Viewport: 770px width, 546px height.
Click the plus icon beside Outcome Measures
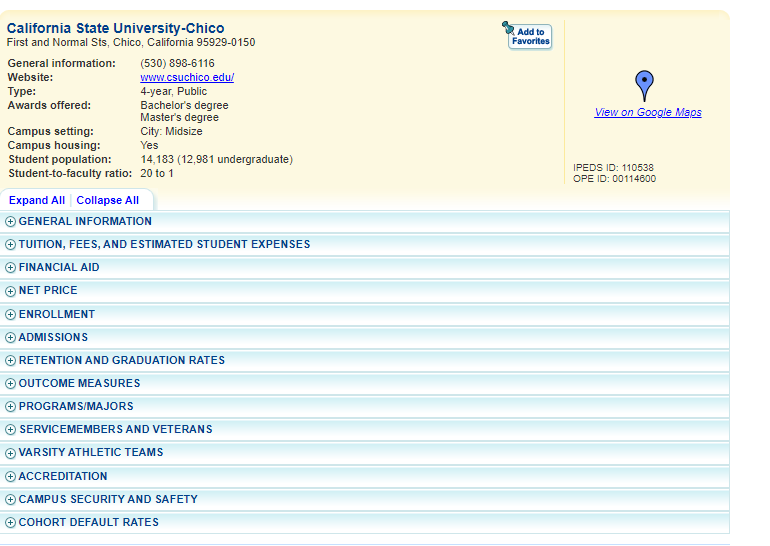tap(10, 383)
